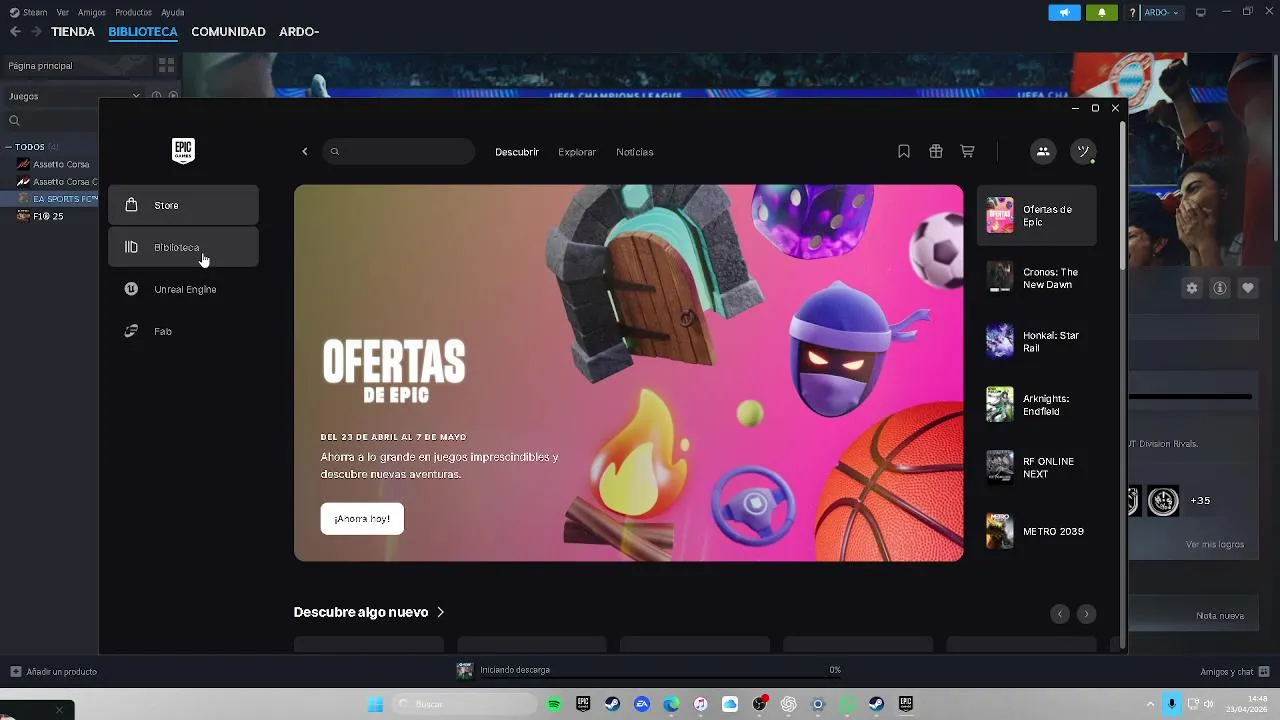Open Steam TIENDA tab
The height and width of the screenshot is (720, 1280).
point(73,31)
